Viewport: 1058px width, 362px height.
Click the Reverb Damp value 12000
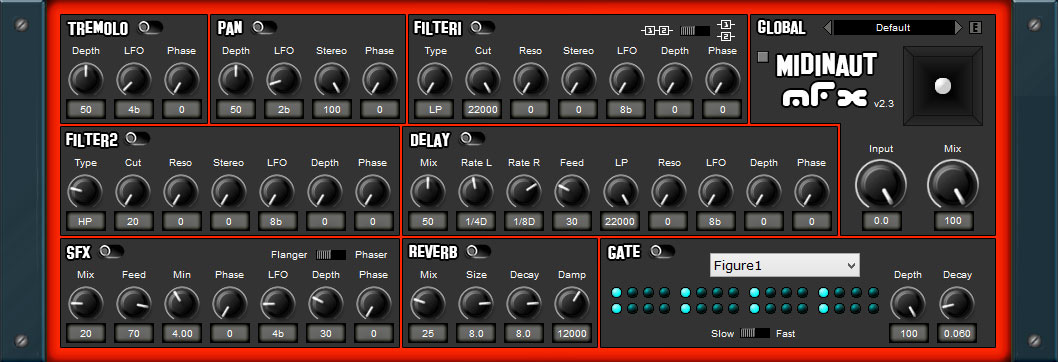click(572, 333)
